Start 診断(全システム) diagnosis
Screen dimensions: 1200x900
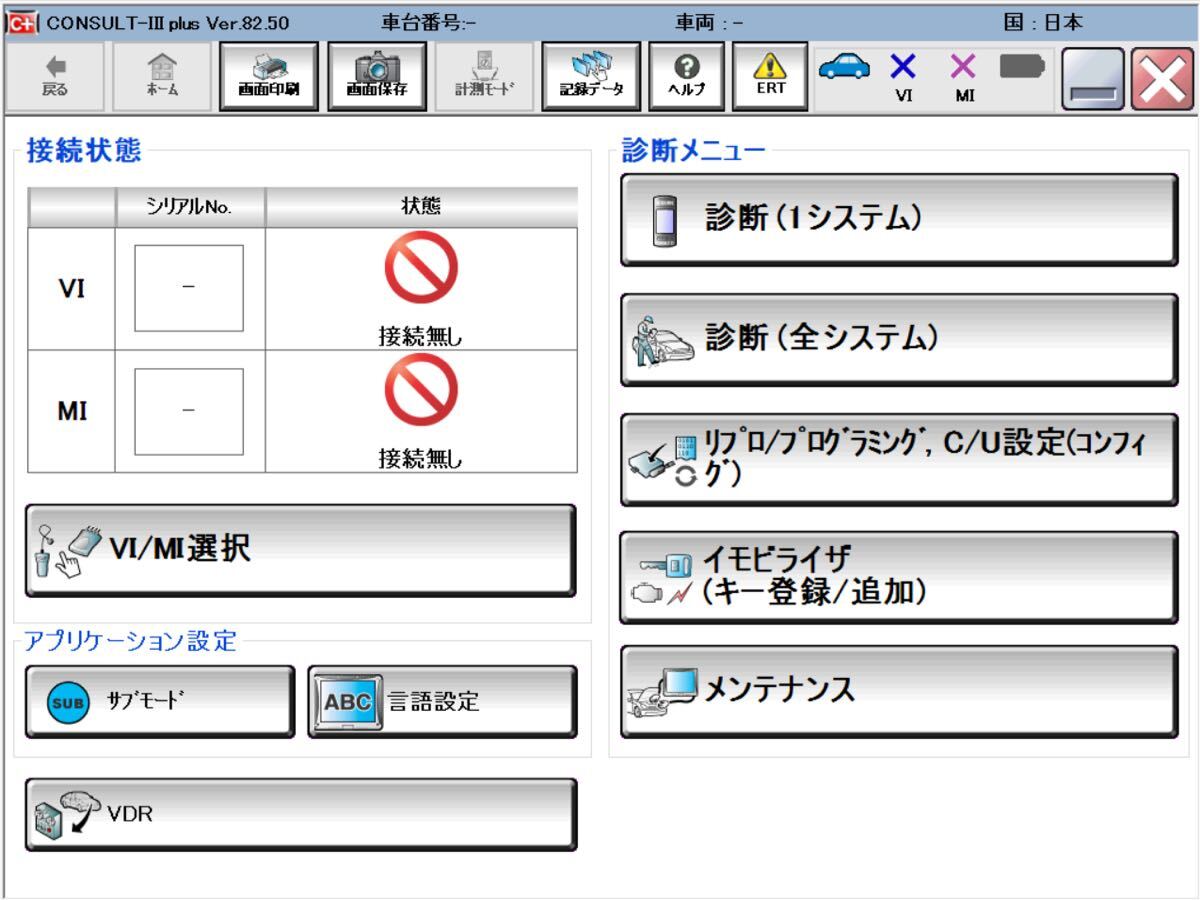899,340
